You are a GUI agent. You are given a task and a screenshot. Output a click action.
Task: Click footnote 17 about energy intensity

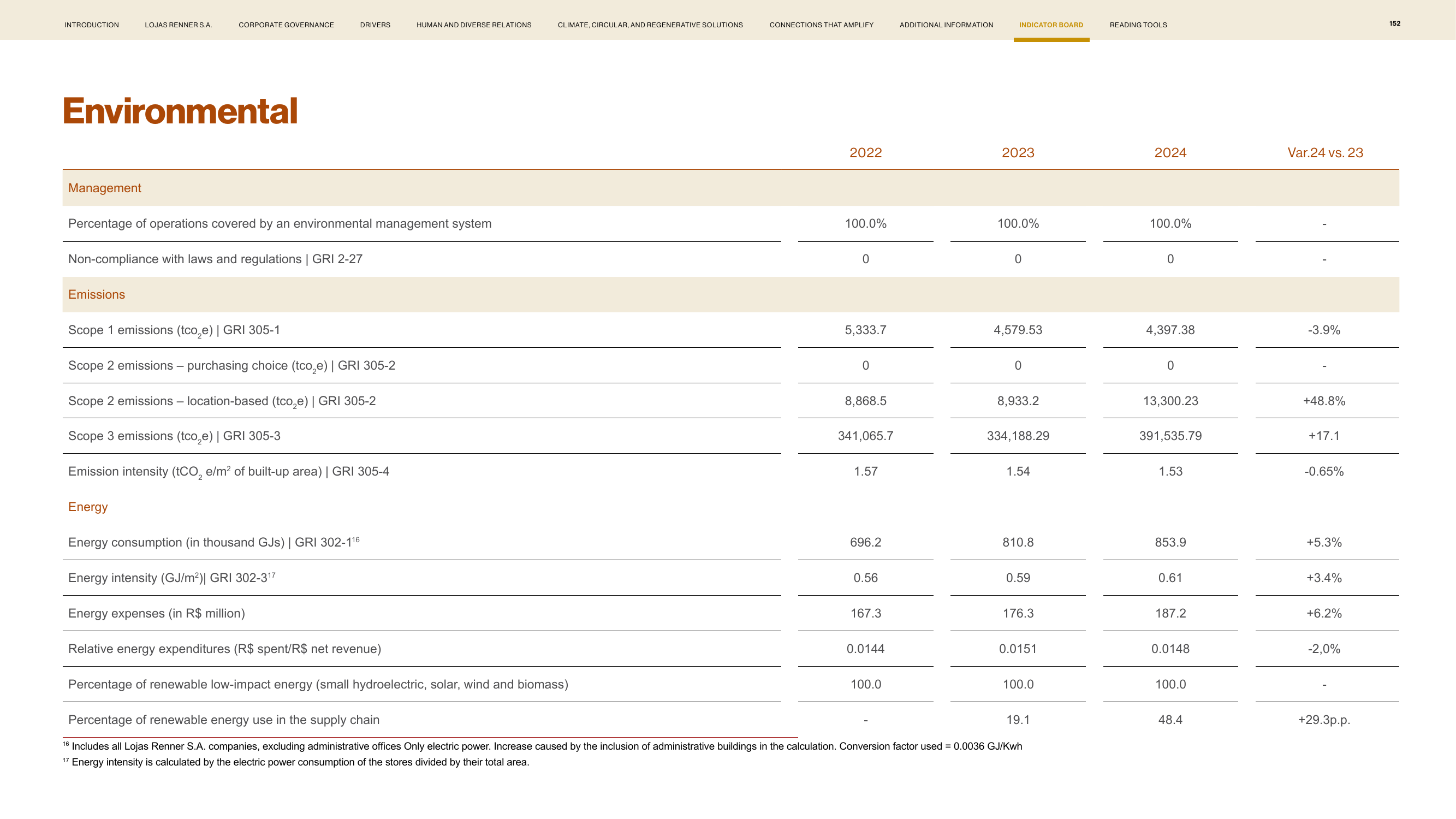pyautogui.click(x=296, y=762)
